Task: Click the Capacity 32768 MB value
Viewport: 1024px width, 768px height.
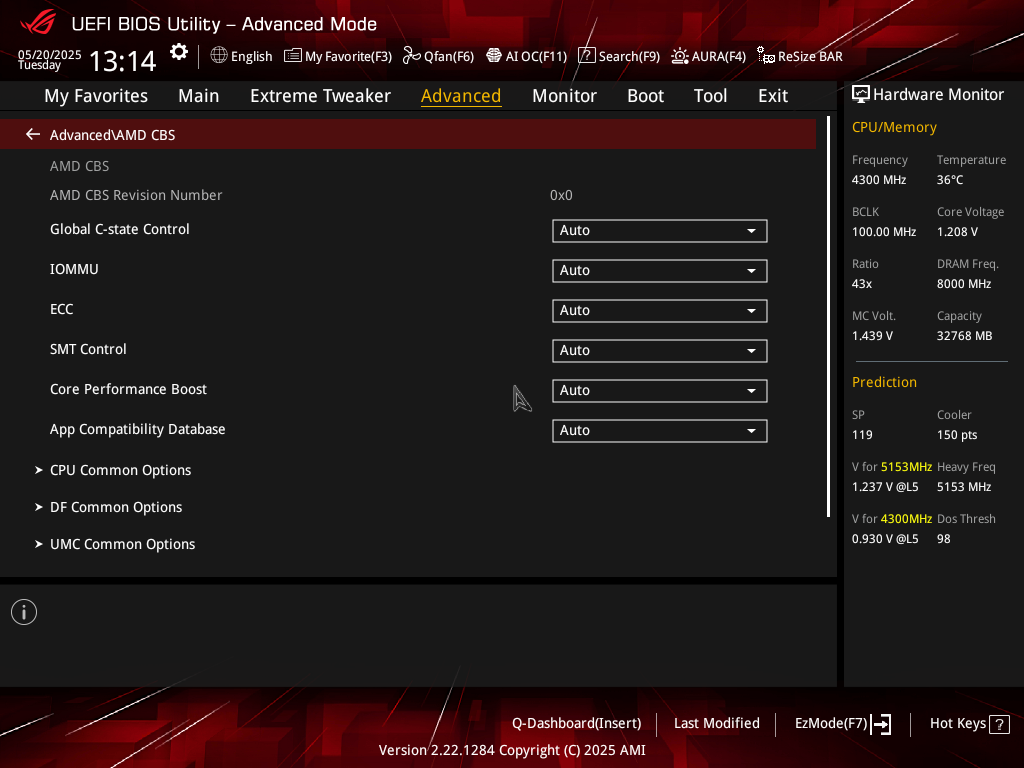Action: (x=964, y=336)
